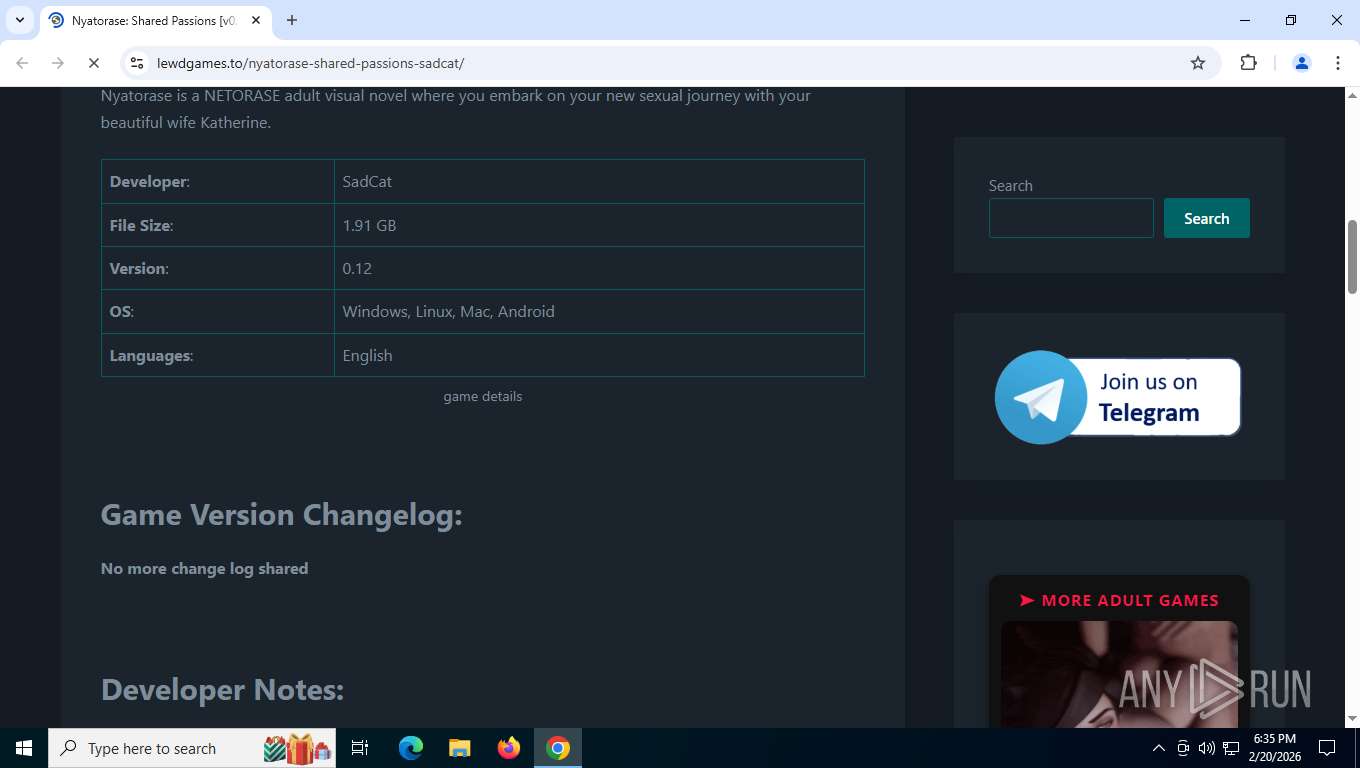Open a new tab with plus button
The image size is (1360, 768).
(292, 20)
